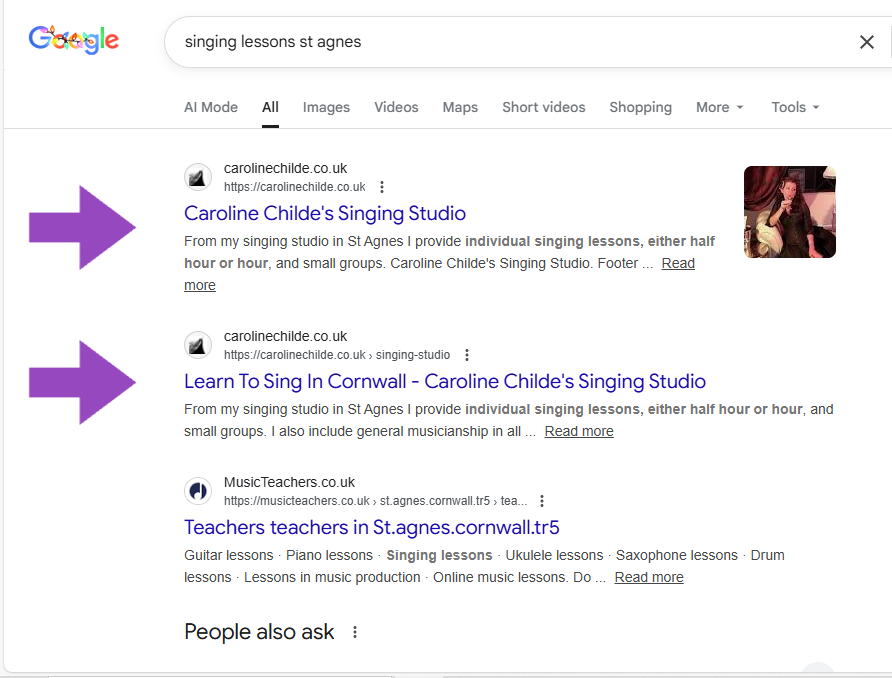Click first result's carolinechilde favicon
This screenshot has height=678, width=892.
[x=198, y=177]
